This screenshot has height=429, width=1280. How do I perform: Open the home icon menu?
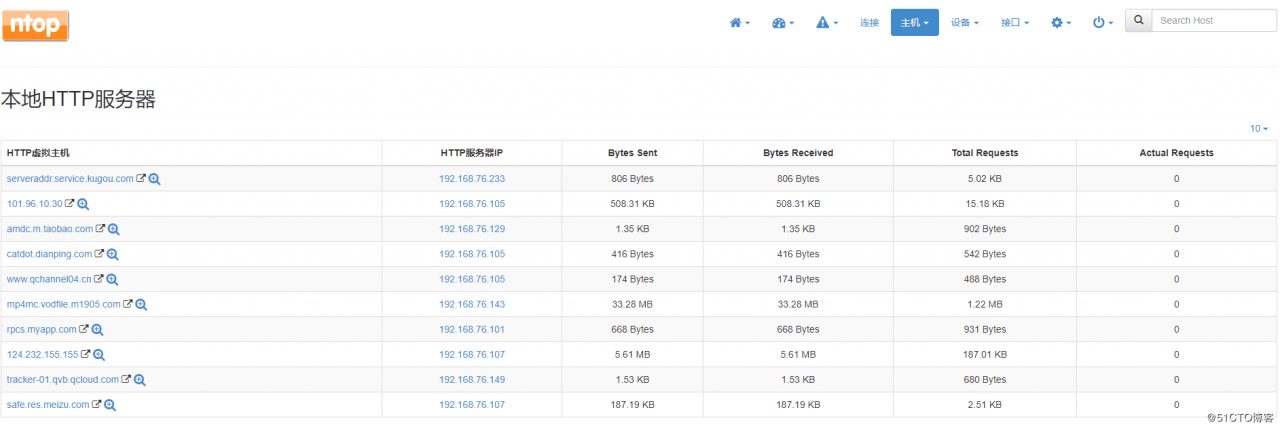(739, 22)
